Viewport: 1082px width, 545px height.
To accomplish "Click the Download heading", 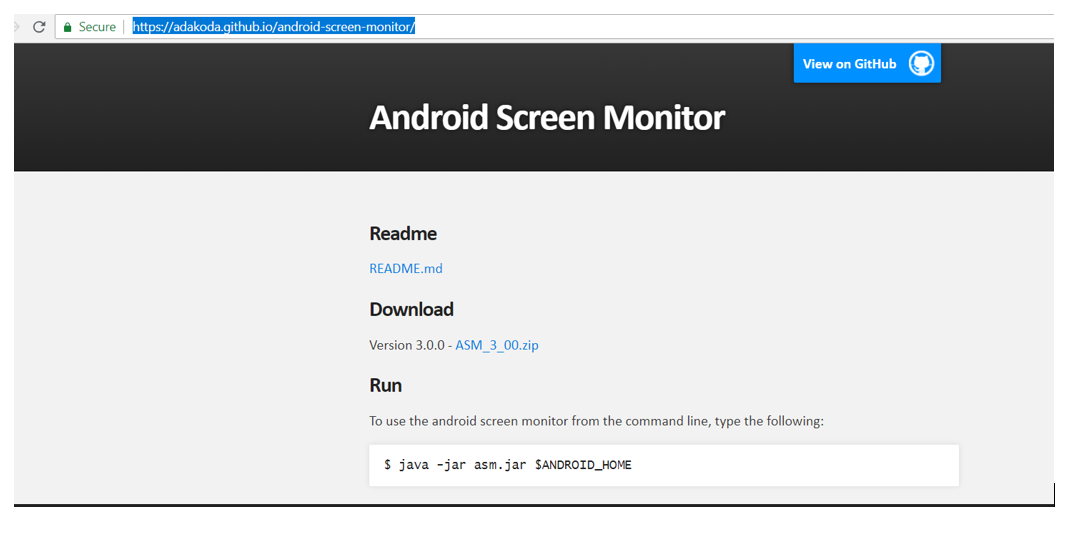I will 411,309.
